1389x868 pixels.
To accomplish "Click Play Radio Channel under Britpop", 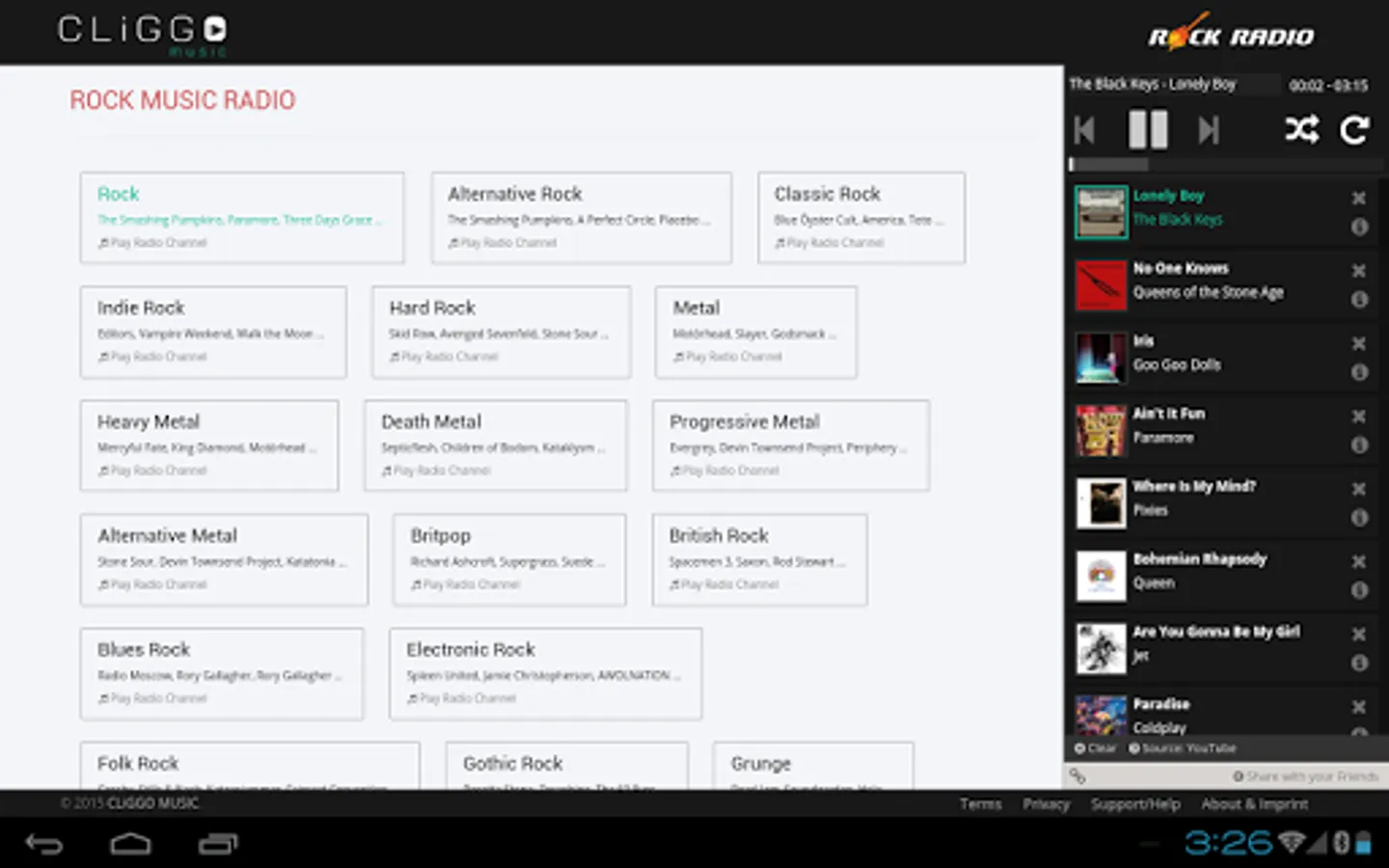I will pos(465,584).
